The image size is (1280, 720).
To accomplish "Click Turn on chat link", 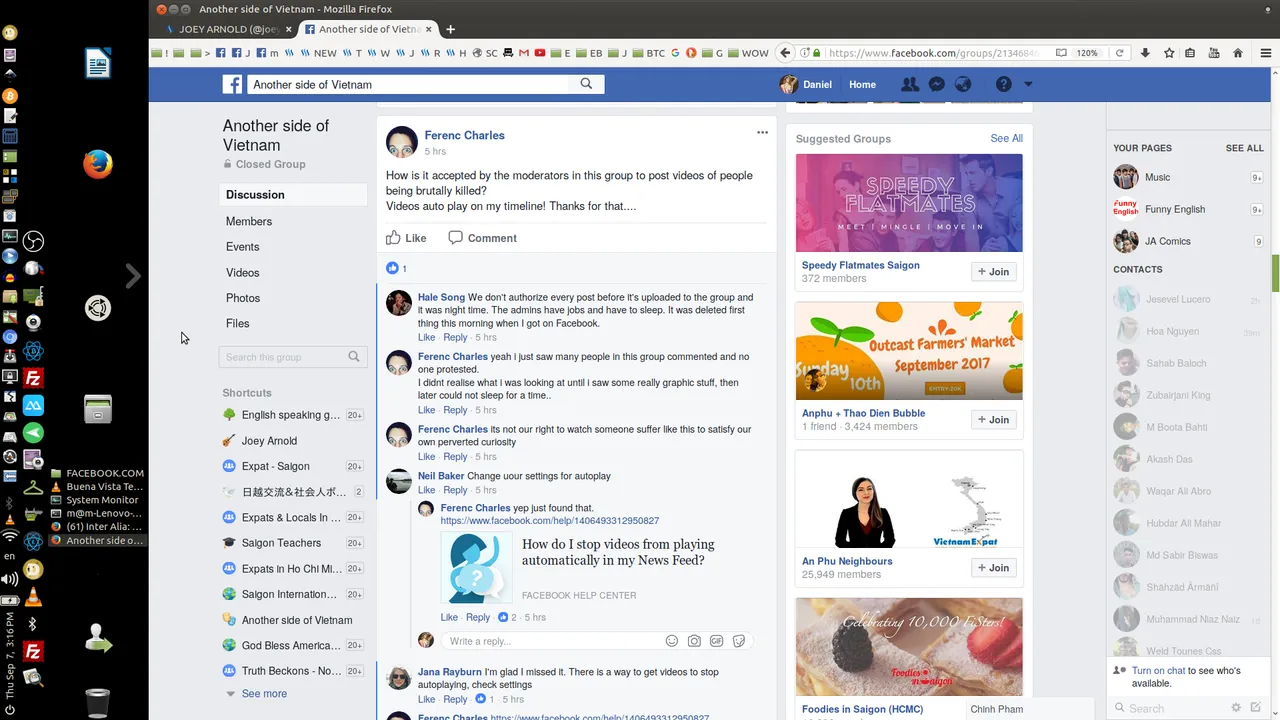I will 1158,671.
